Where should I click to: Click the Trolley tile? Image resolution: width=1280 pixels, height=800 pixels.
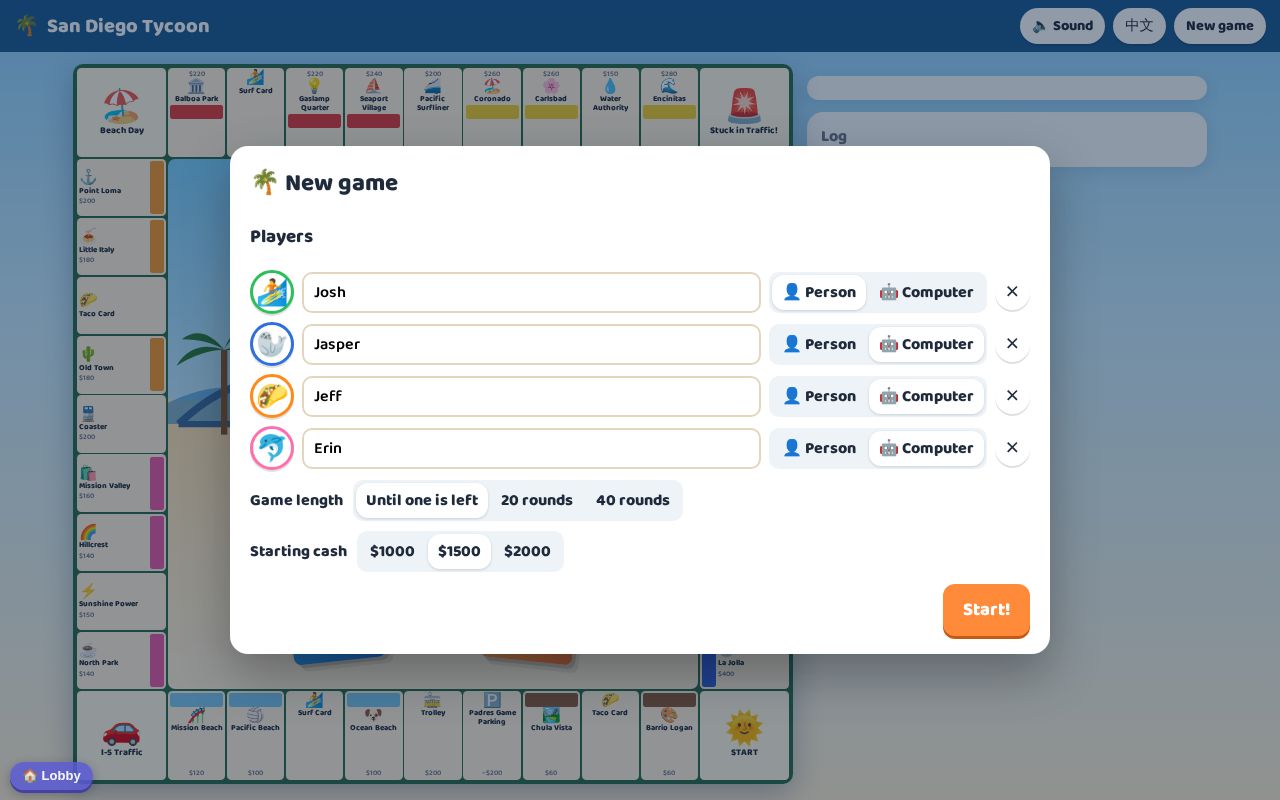[x=433, y=735]
